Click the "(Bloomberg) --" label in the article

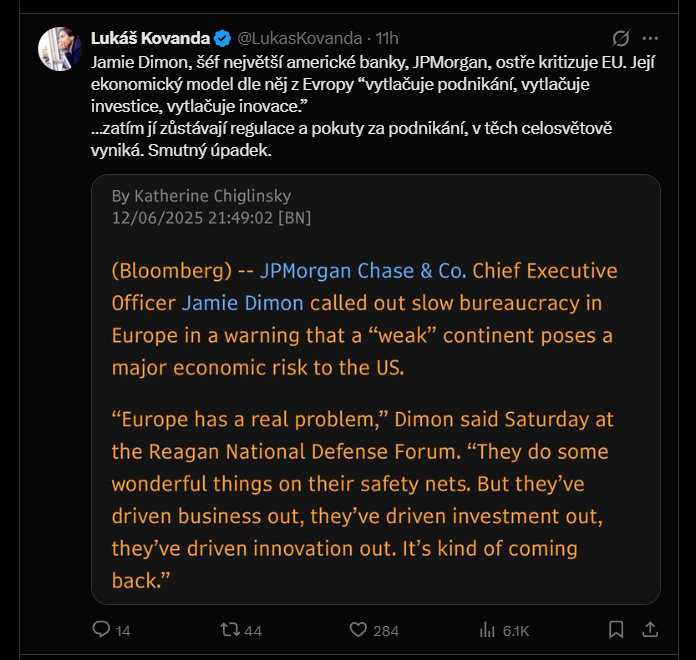point(182,271)
